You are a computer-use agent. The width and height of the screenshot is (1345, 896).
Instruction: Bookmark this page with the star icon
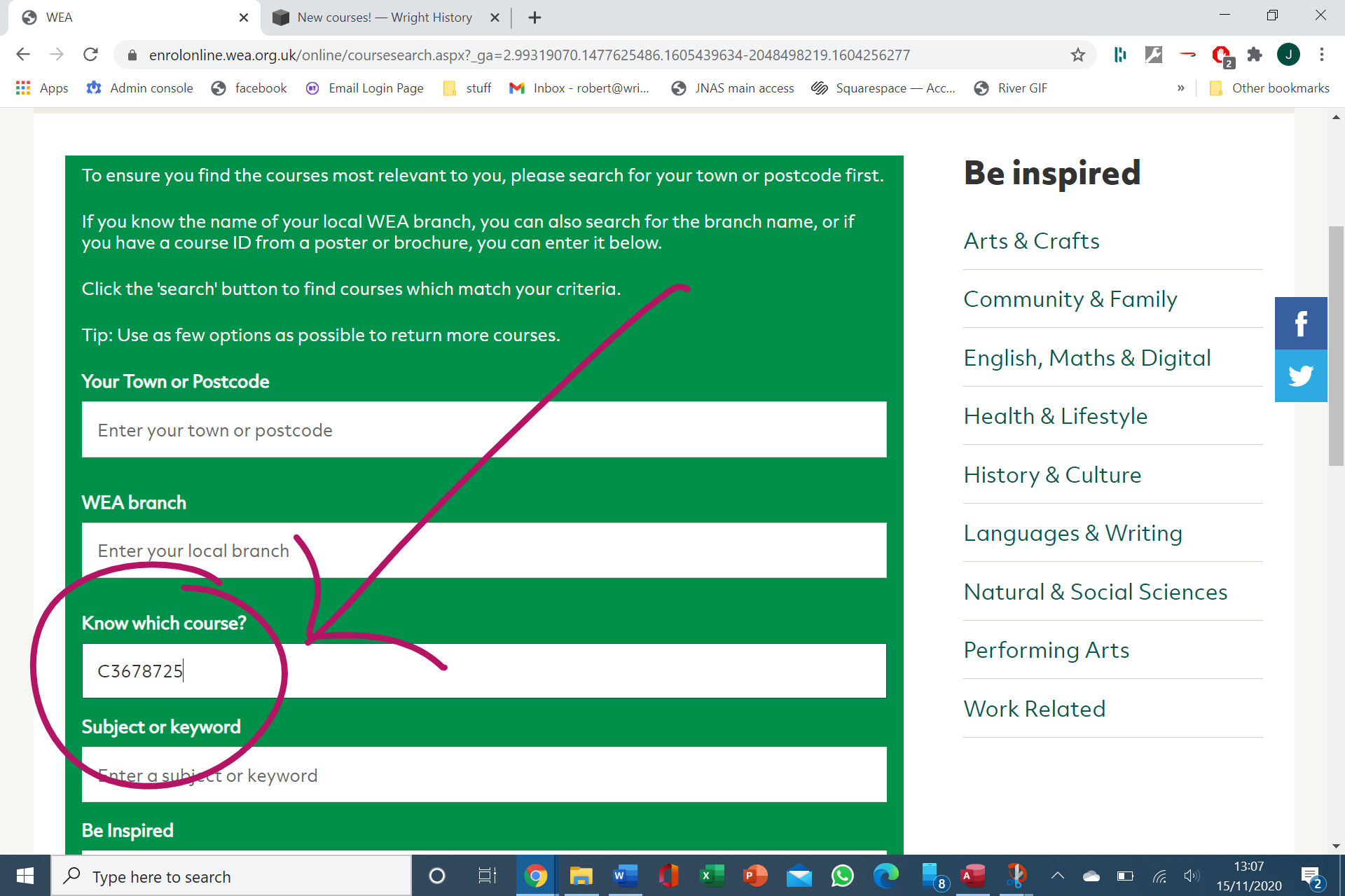tap(1077, 55)
